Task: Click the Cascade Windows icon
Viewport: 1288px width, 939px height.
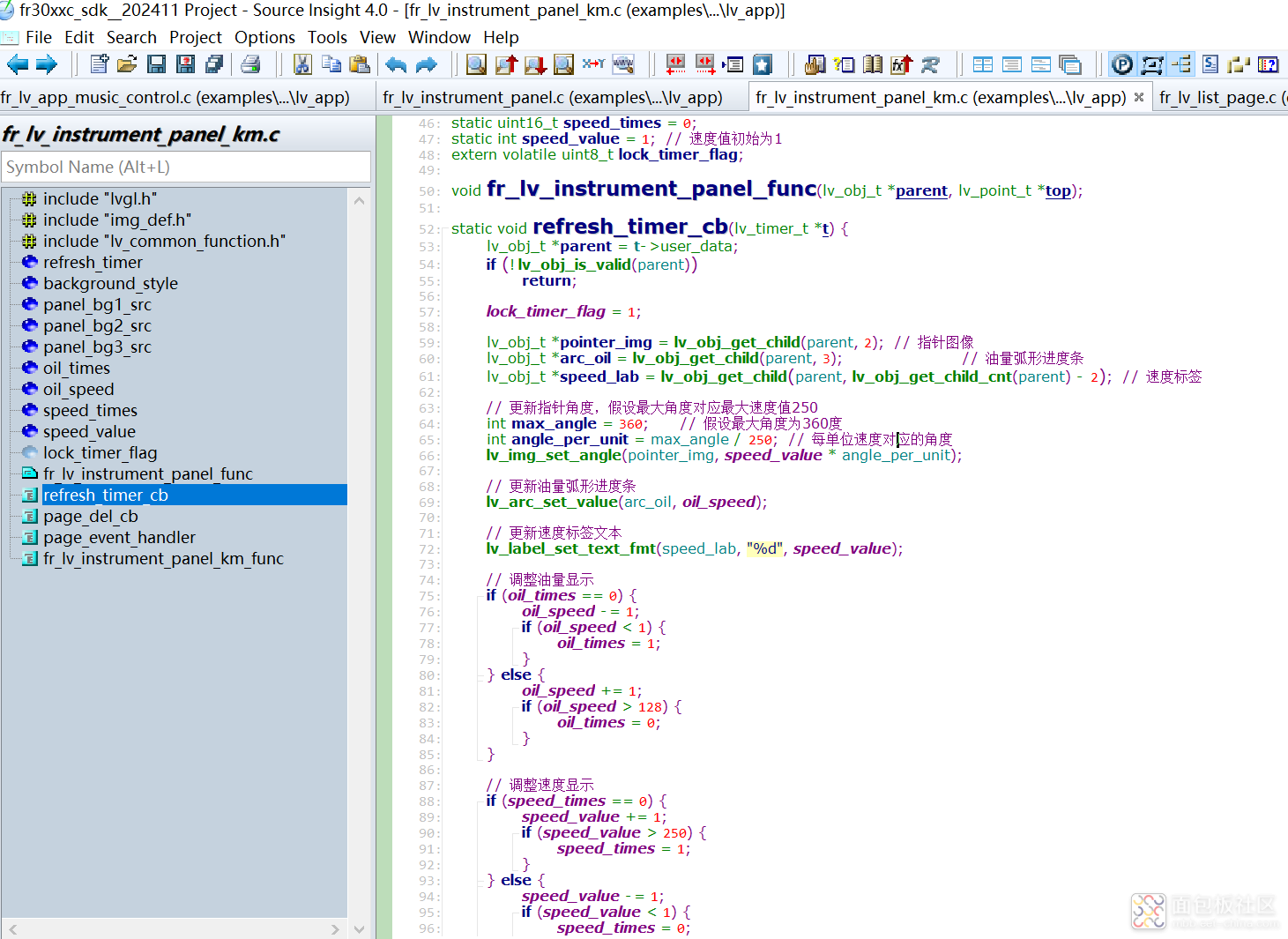Action: [1070, 64]
